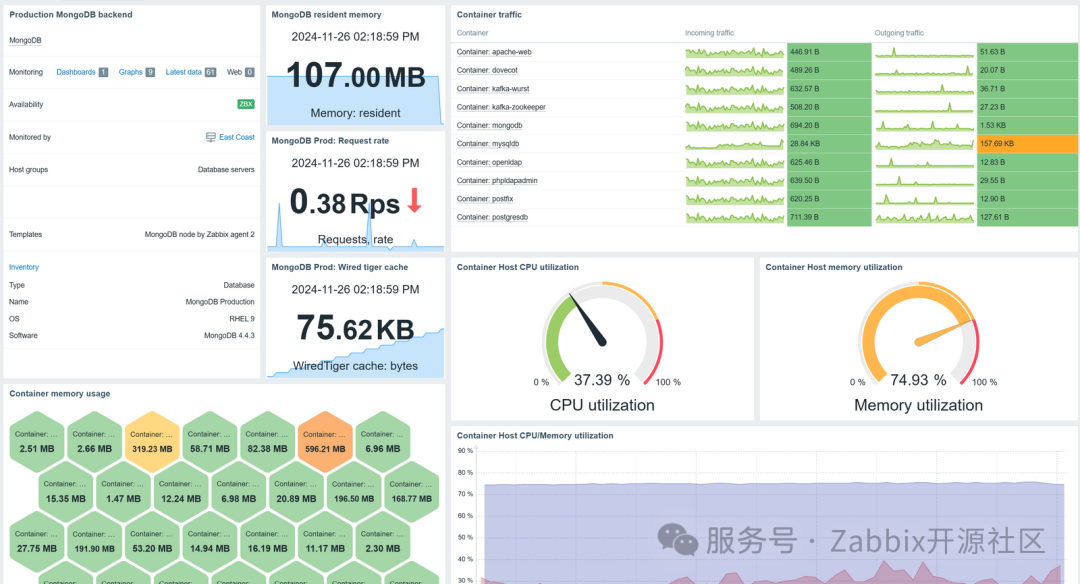The image size is (1080, 584).
Task: Click the 28.84 KB incoming traffic cell
Action: [829, 144]
